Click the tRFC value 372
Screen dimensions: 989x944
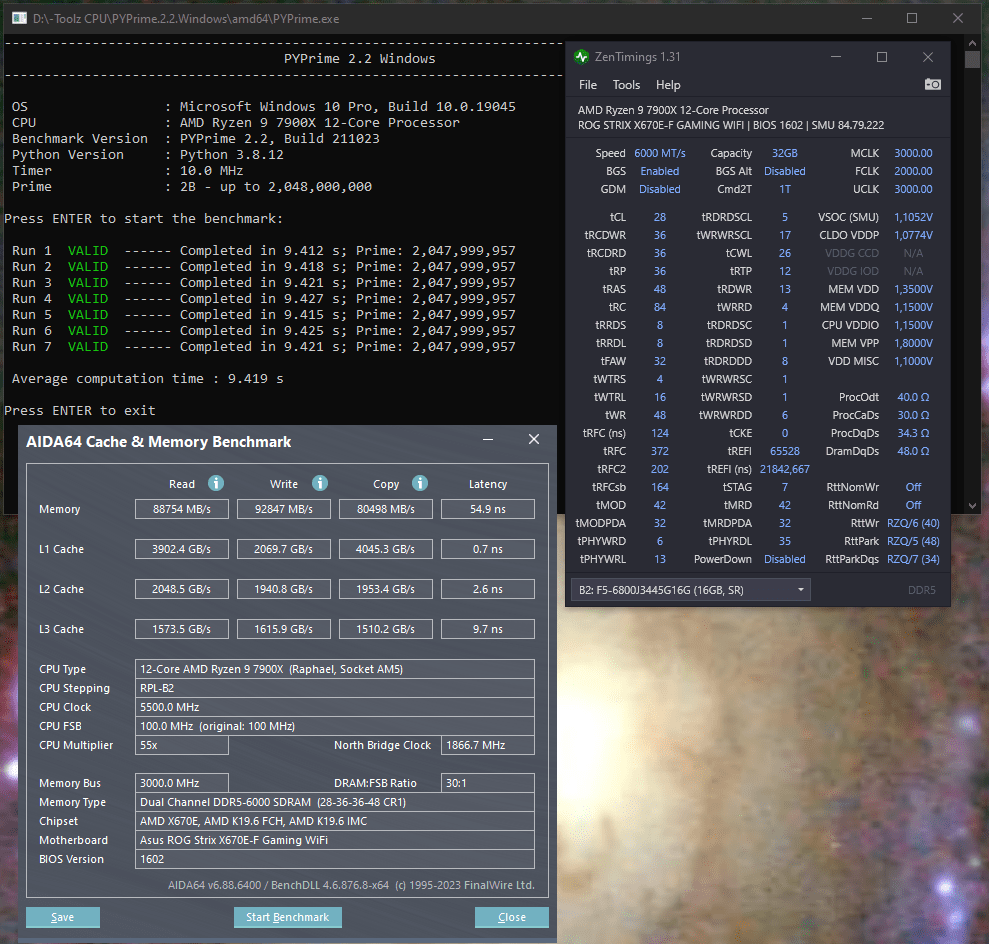(660, 451)
